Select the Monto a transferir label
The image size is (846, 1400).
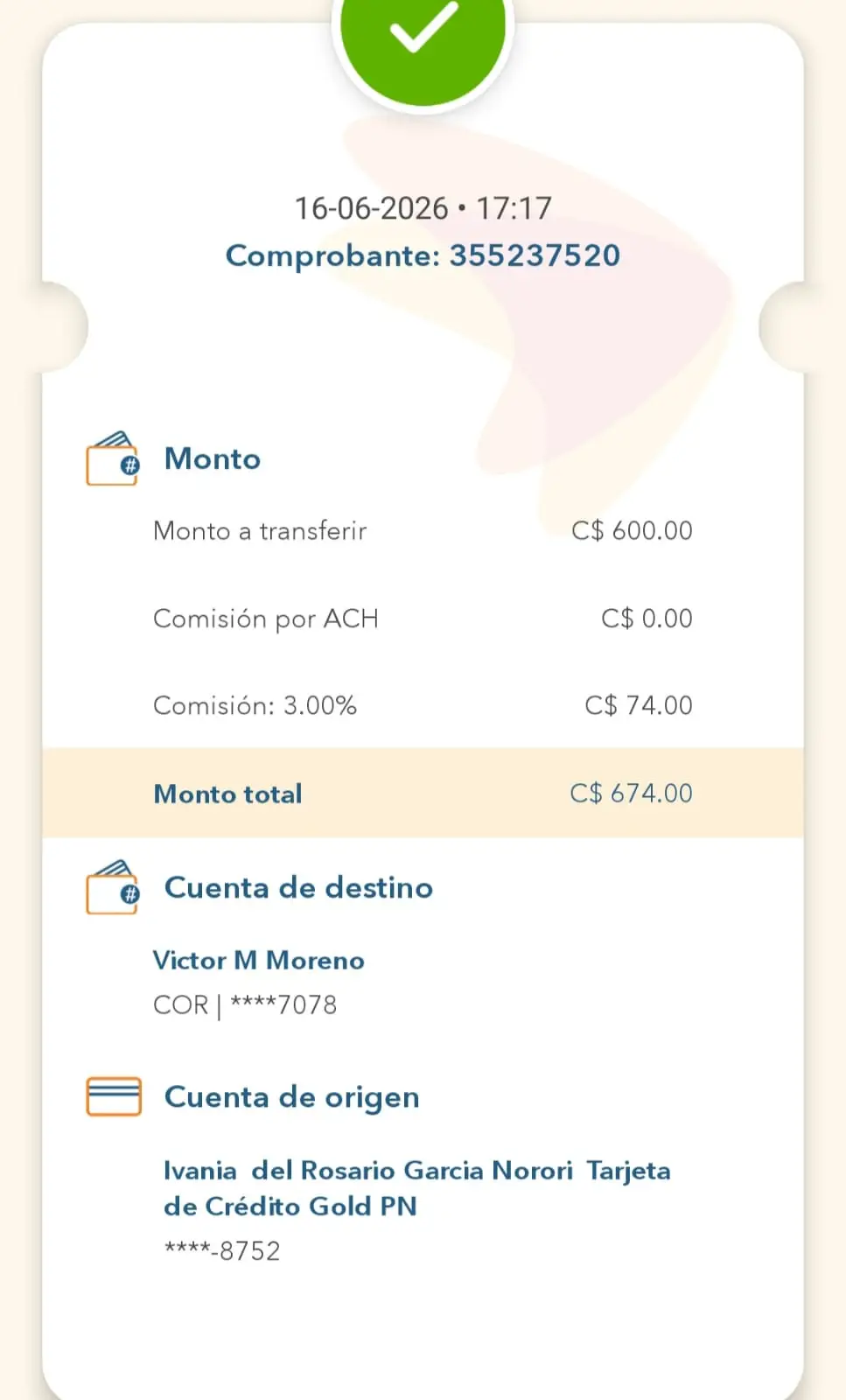(x=260, y=530)
